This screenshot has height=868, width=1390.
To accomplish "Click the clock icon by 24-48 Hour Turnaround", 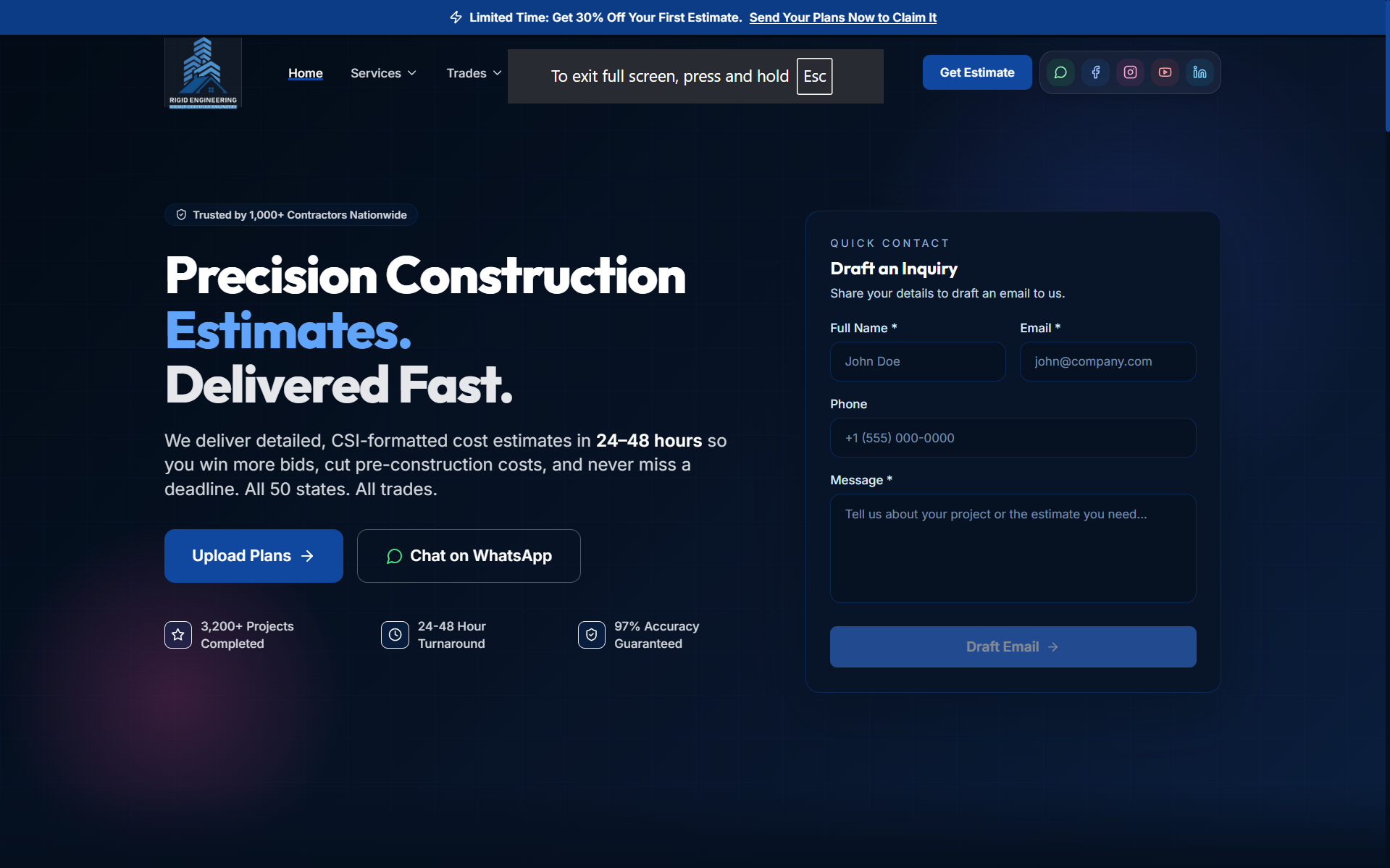I will [x=395, y=635].
